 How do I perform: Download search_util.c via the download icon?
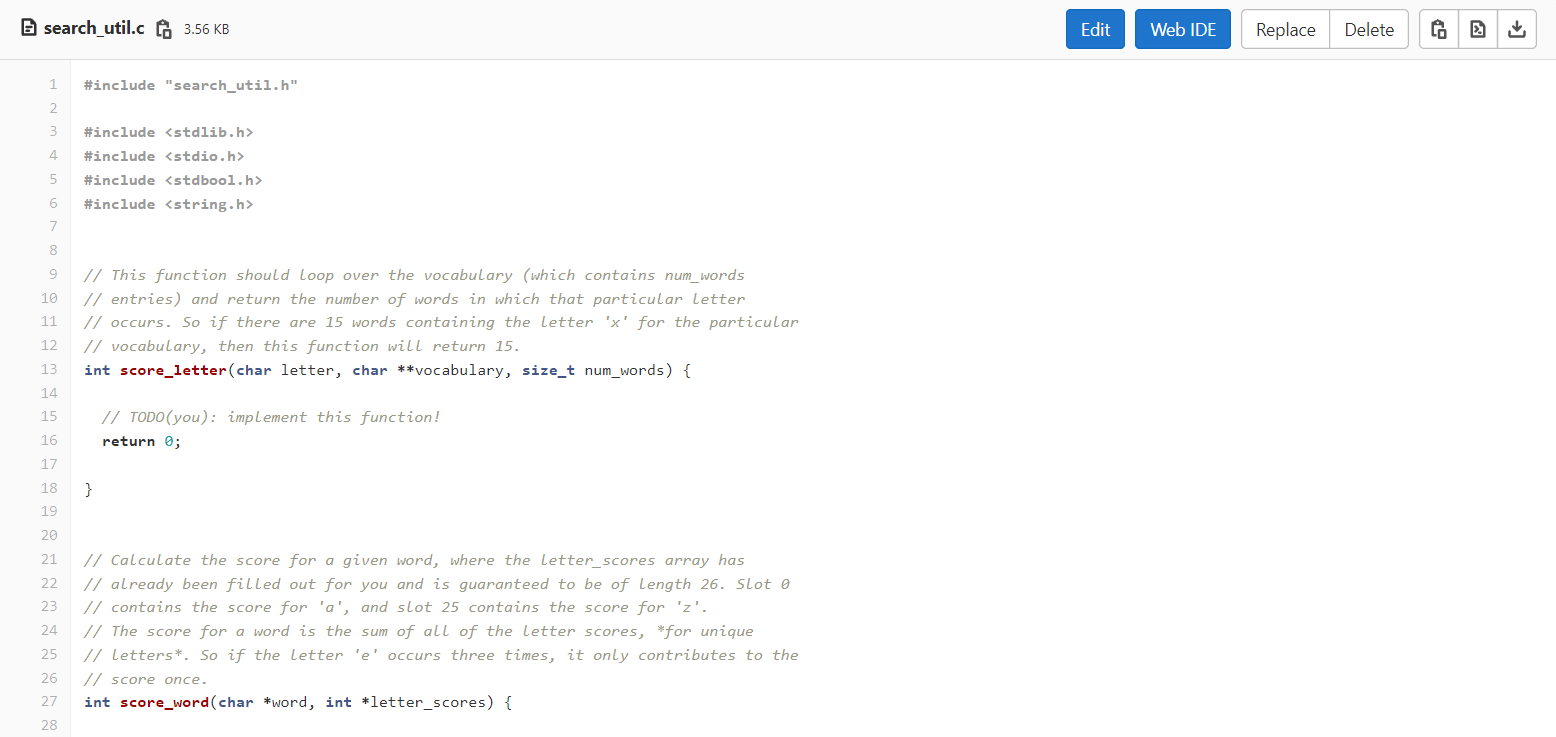click(1517, 29)
